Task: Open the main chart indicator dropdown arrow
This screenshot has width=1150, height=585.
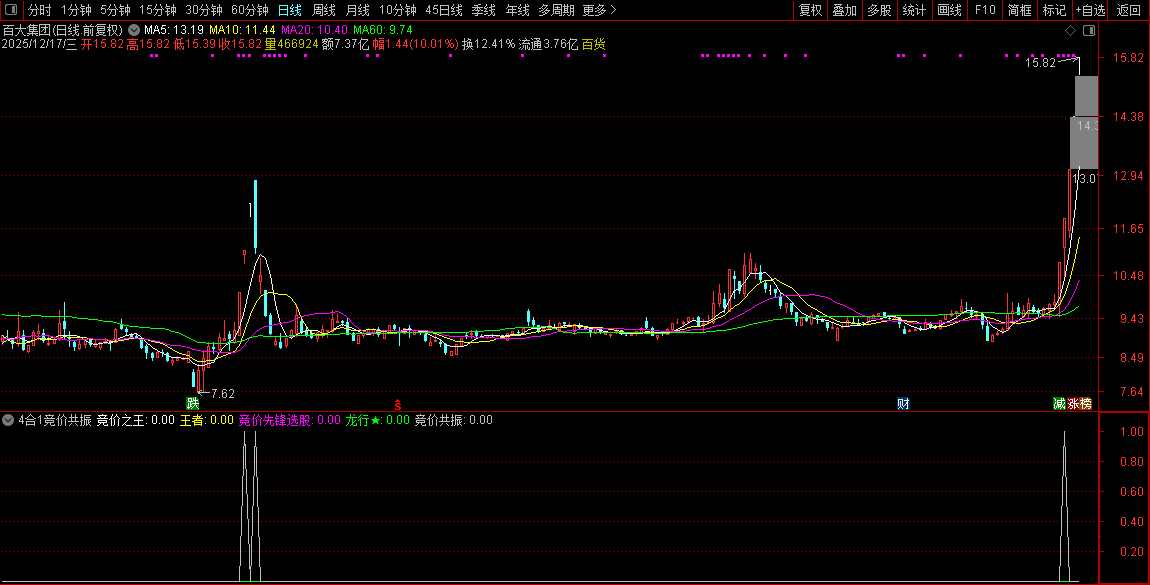Action: [x=134, y=30]
